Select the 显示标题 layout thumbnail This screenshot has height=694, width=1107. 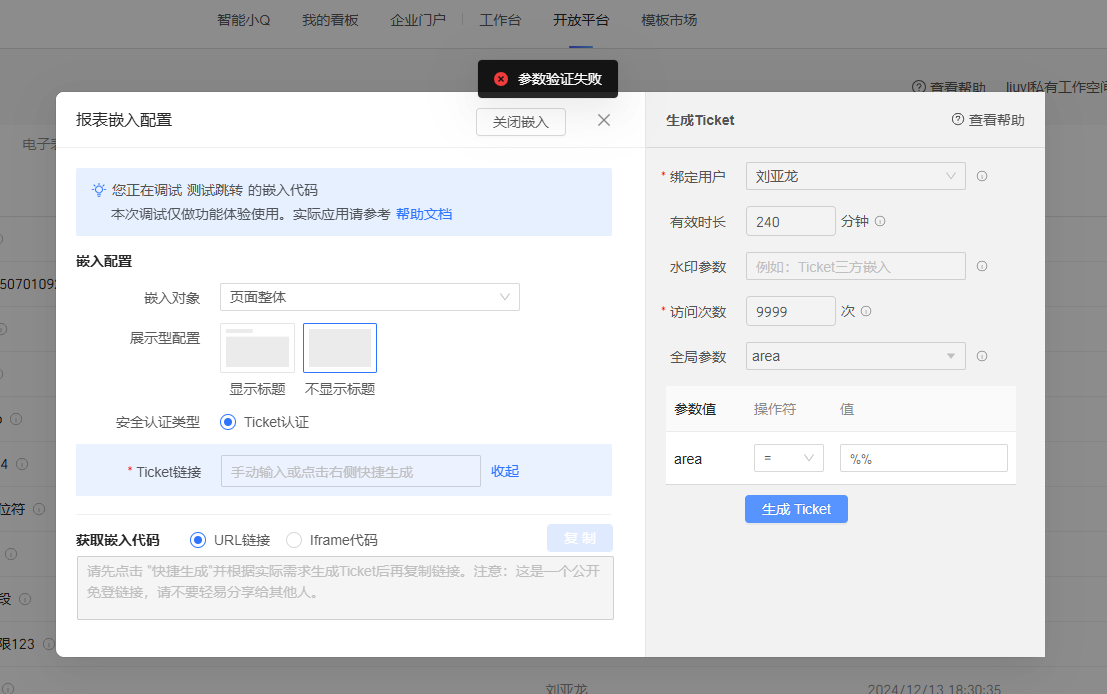click(x=258, y=348)
